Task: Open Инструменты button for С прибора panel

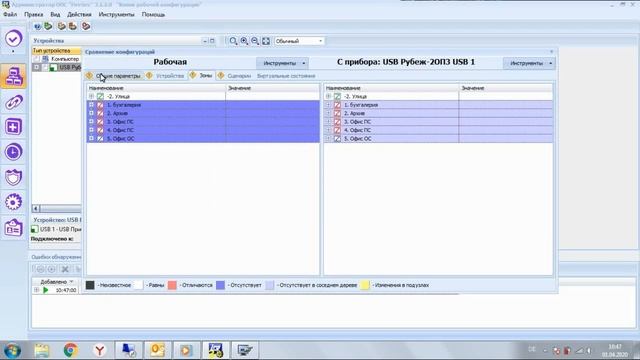Action: 529,63
